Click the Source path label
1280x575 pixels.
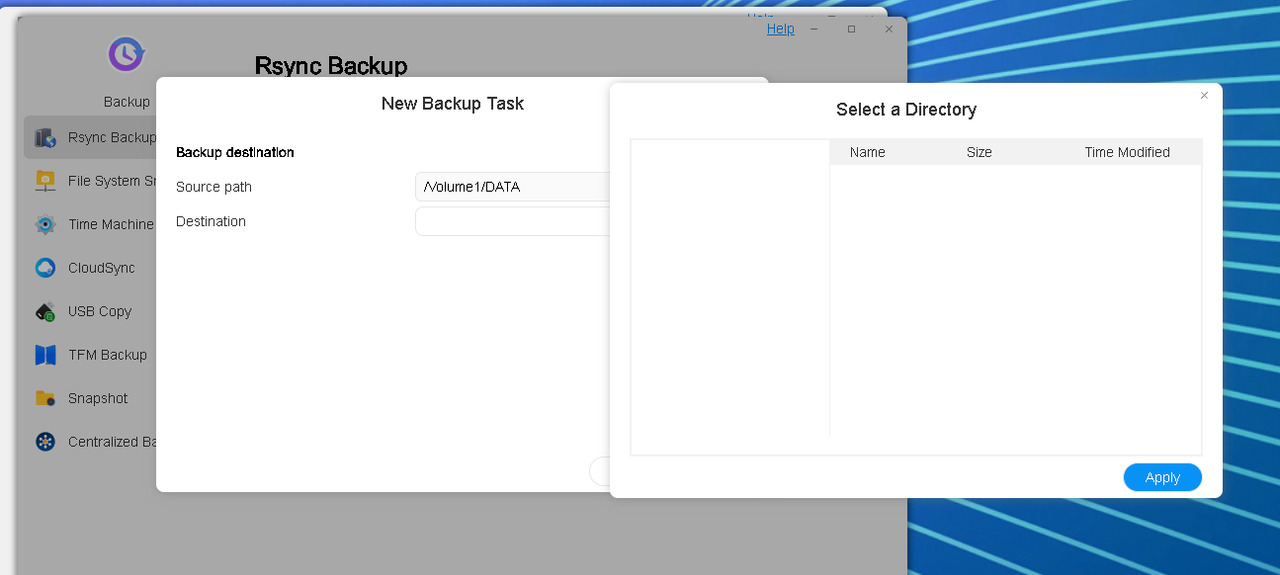pyautogui.click(x=214, y=187)
